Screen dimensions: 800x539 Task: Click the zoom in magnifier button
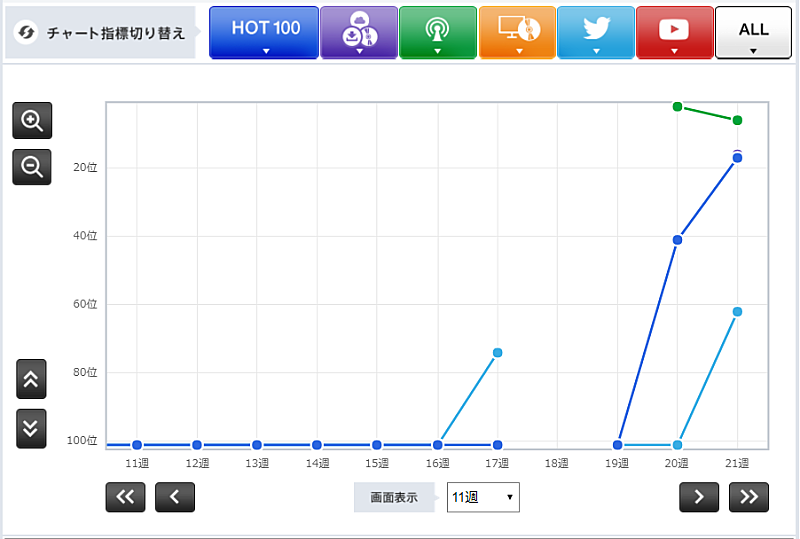tap(32, 121)
